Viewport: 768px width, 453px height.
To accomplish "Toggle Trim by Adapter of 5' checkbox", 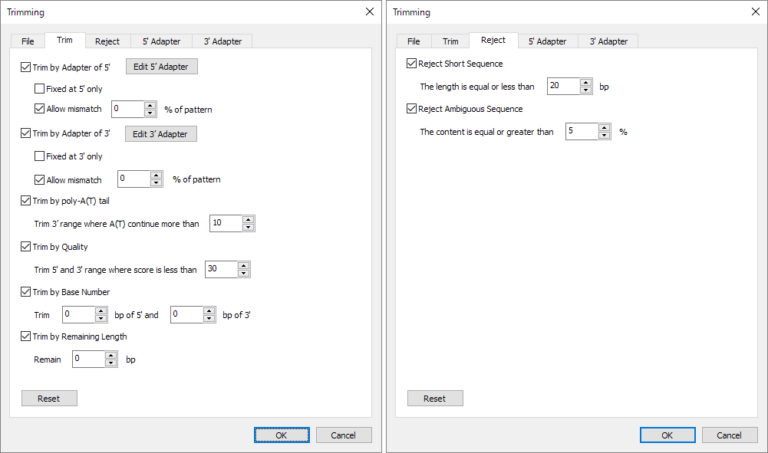I will pyautogui.click(x=26, y=67).
